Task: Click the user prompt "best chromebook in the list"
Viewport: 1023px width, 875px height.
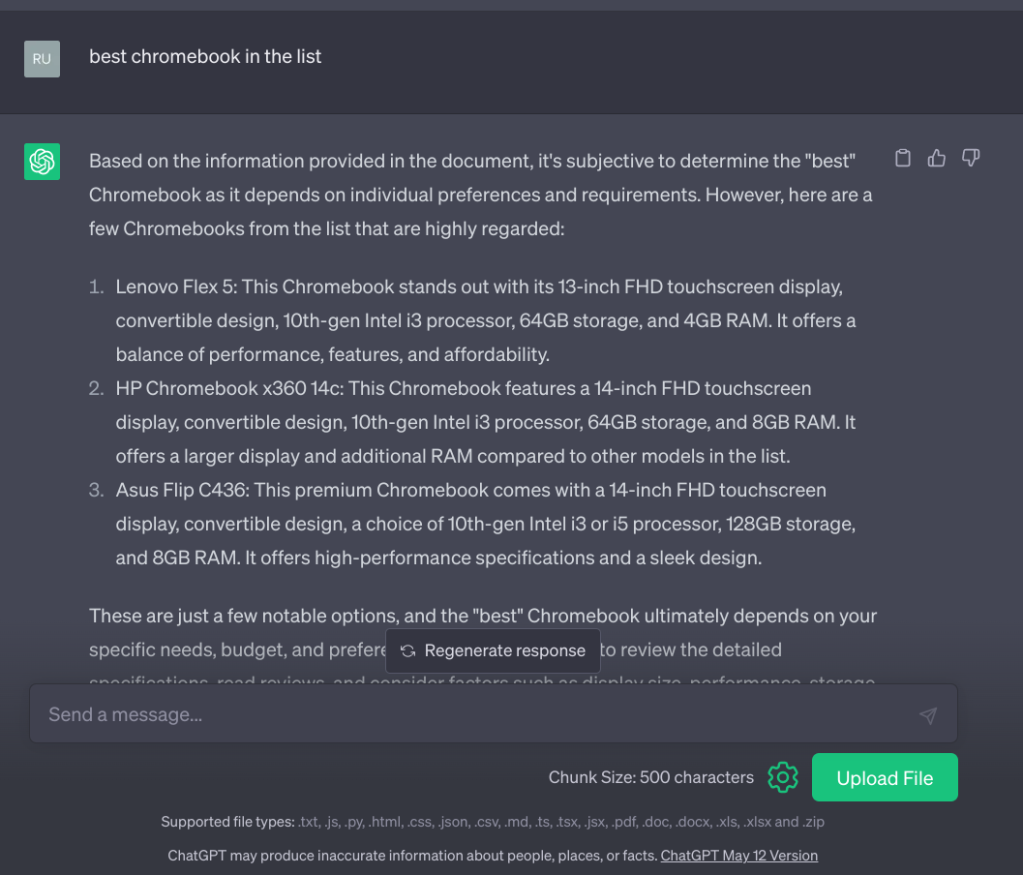Action: coord(205,57)
